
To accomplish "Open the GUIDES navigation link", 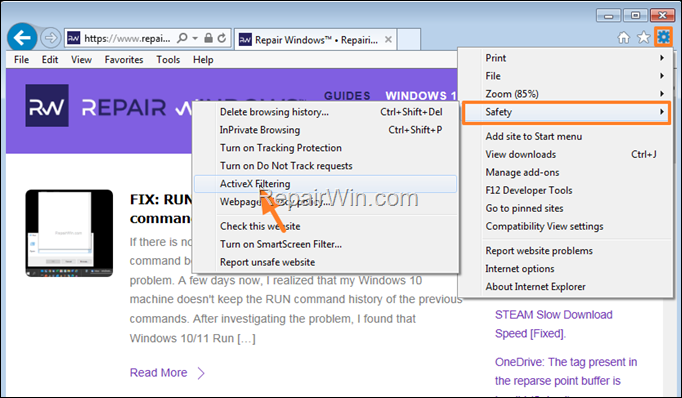I will [x=347, y=96].
